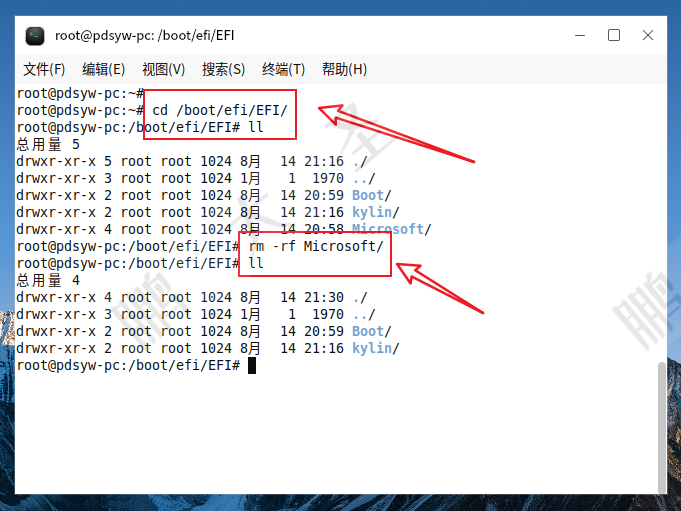Click the '总用量 4' line
Image resolution: width=681 pixels, height=511 pixels.
[x=48, y=280]
